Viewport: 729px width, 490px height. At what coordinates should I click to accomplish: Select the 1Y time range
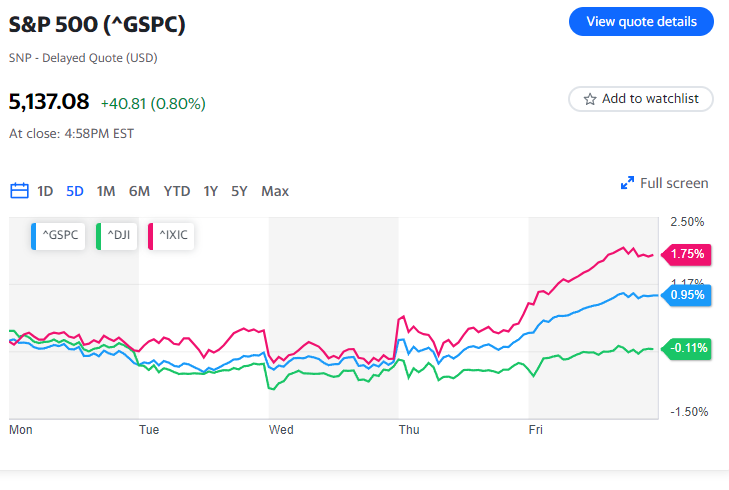[210, 191]
